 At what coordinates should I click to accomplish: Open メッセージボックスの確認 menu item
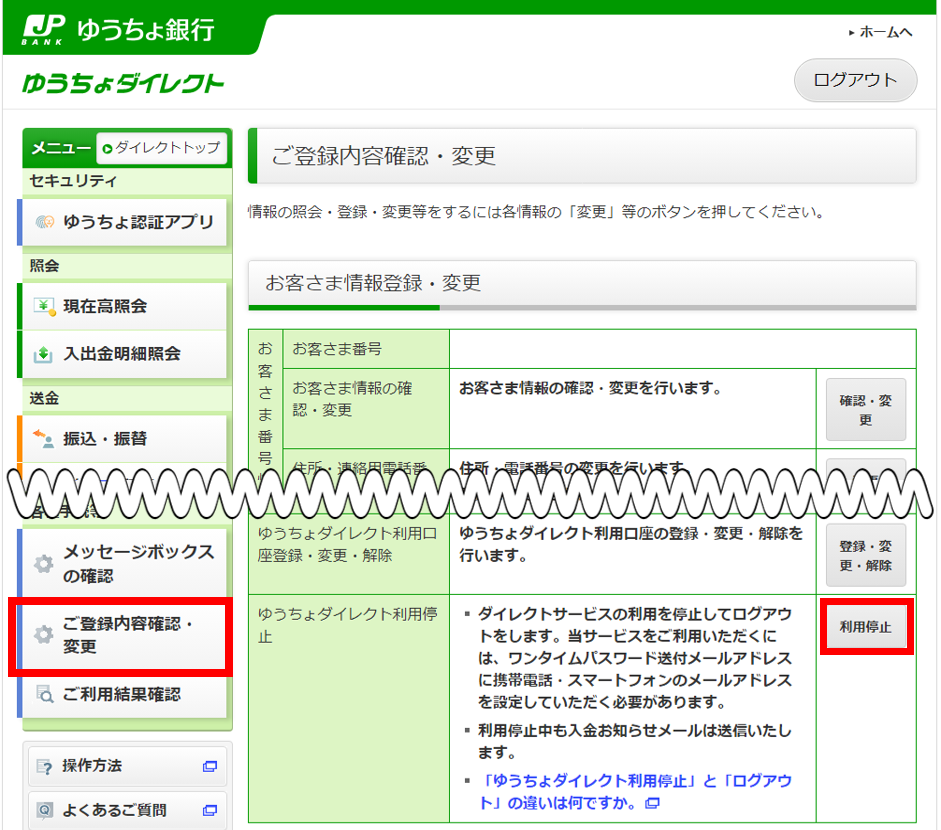tap(124, 563)
